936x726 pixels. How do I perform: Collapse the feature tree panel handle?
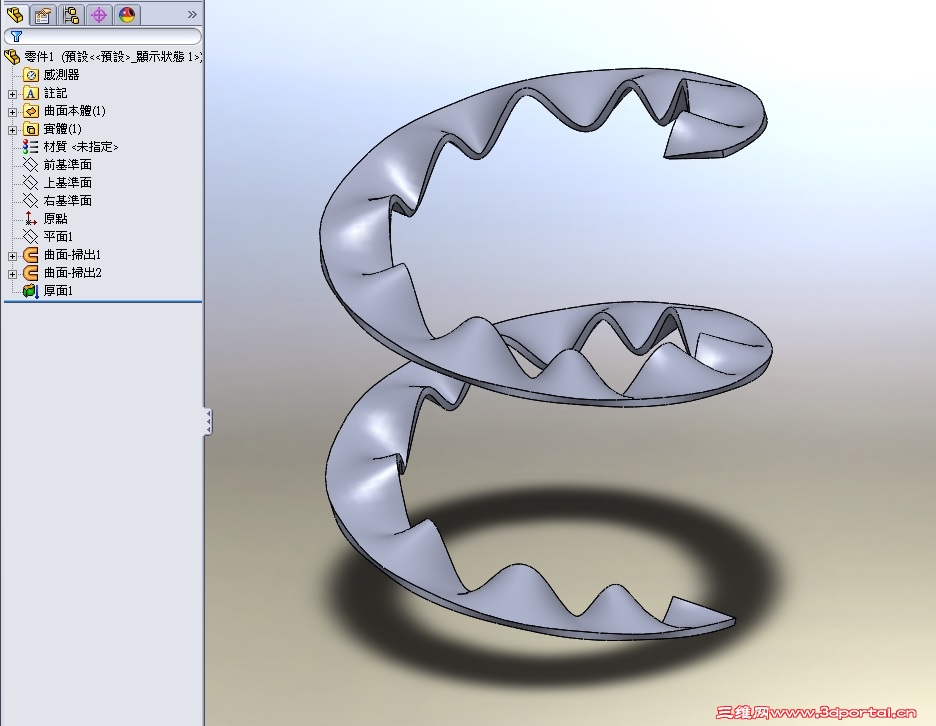coord(208,422)
